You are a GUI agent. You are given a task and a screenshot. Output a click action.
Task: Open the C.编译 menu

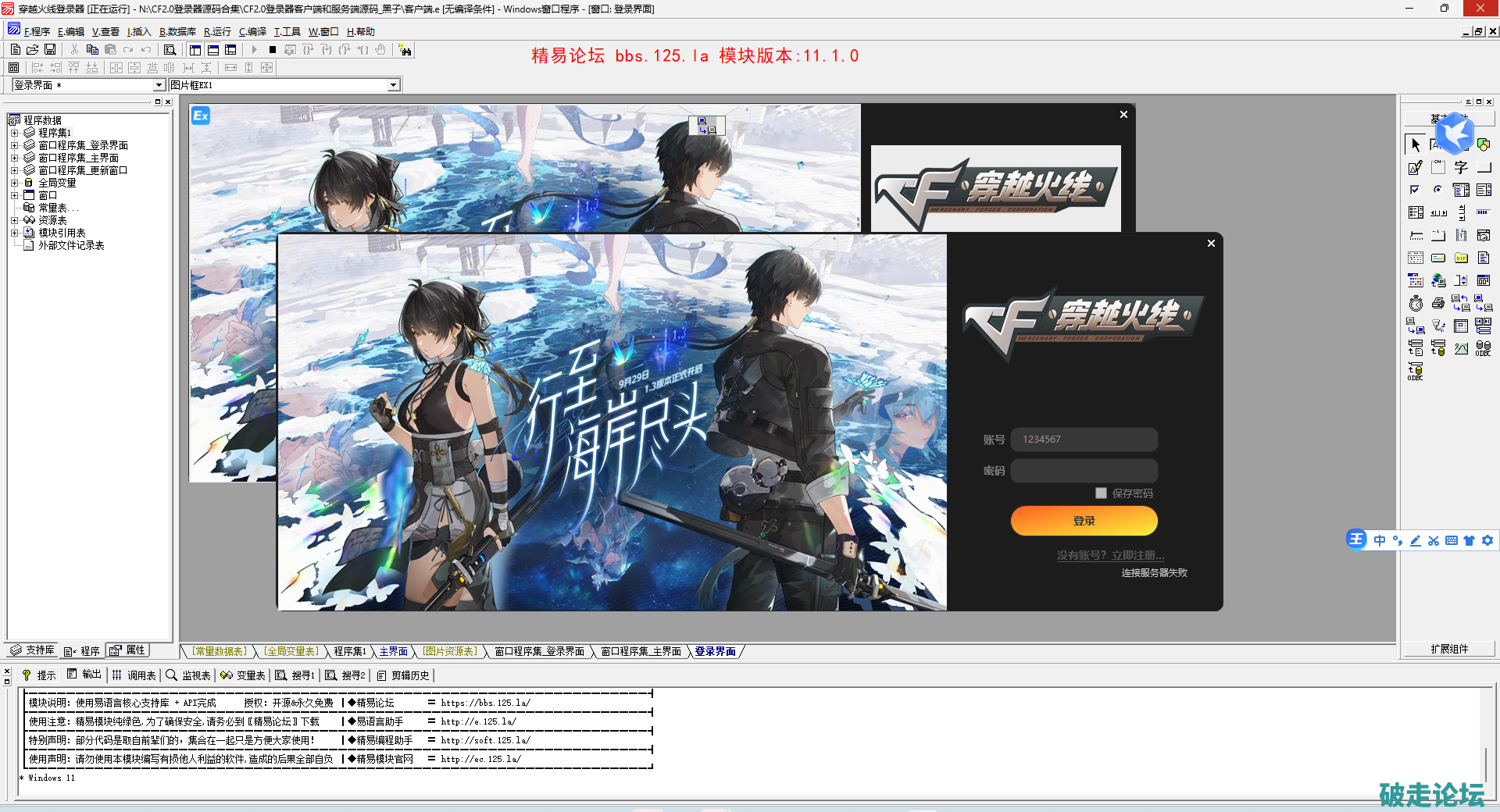tap(252, 32)
